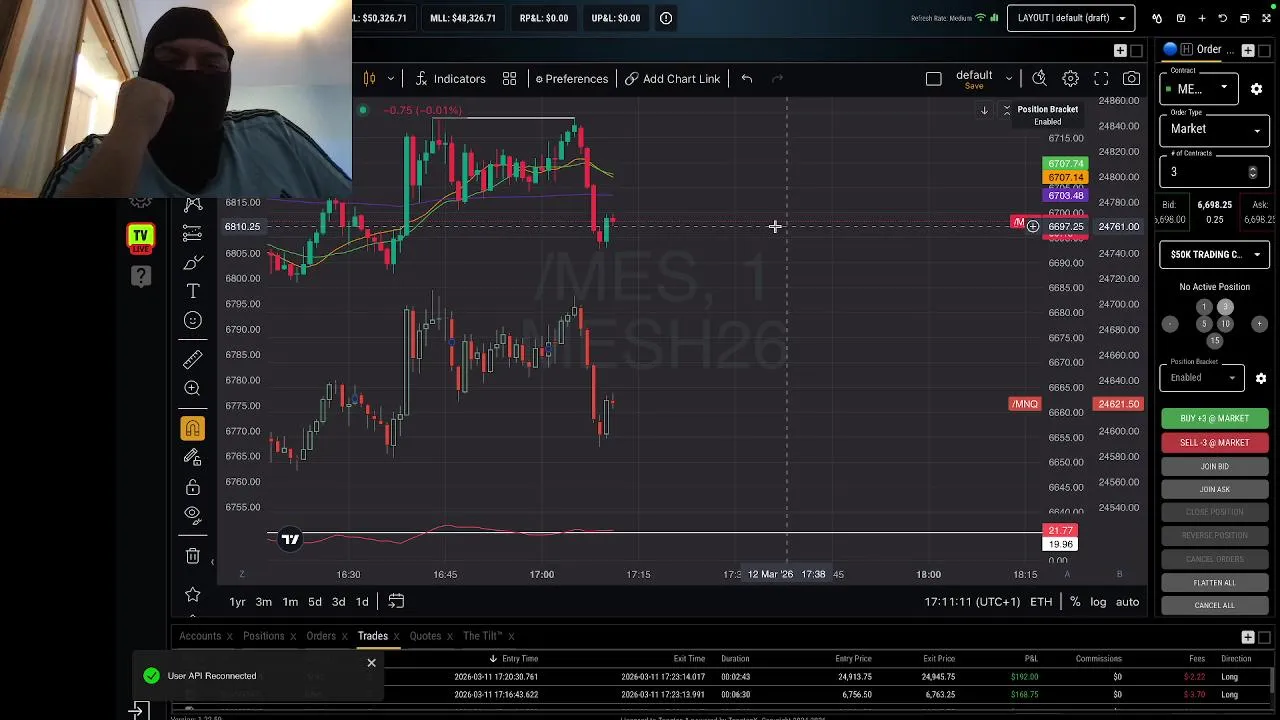Expand the default chart template dropdown
Viewport: 1280px width, 720px height.
pos(1008,78)
